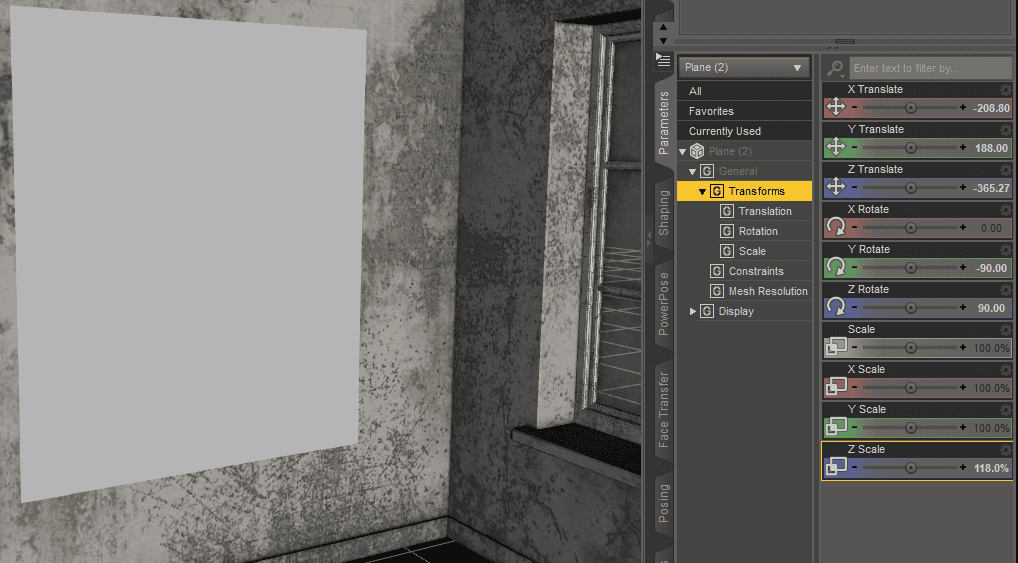Select the Scale group in tree
Viewport: 1018px width, 563px height.
click(x=752, y=251)
